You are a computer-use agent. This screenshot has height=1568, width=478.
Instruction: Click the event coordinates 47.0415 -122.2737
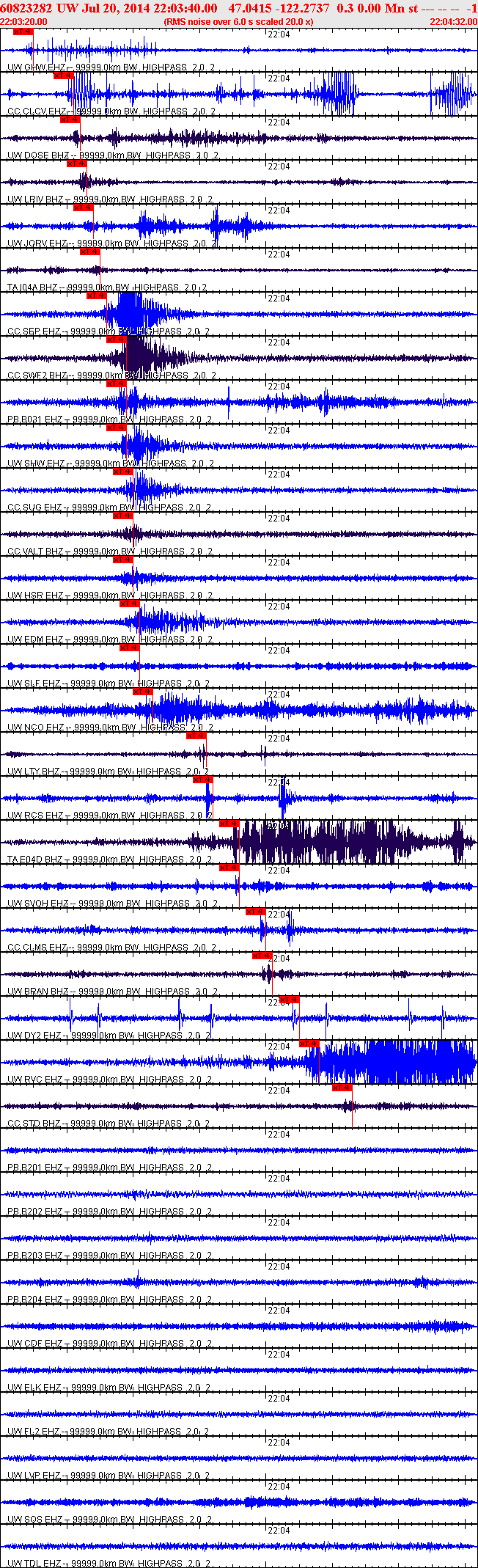point(279,8)
